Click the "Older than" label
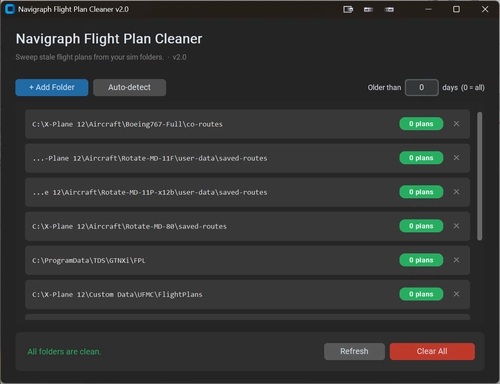This screenshot has width=500, height=384. 384,87
